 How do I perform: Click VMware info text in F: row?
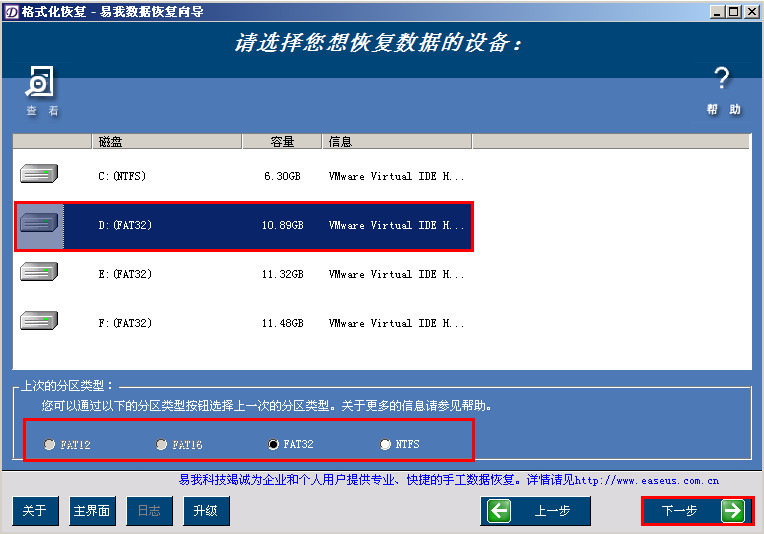pos(396,323)
